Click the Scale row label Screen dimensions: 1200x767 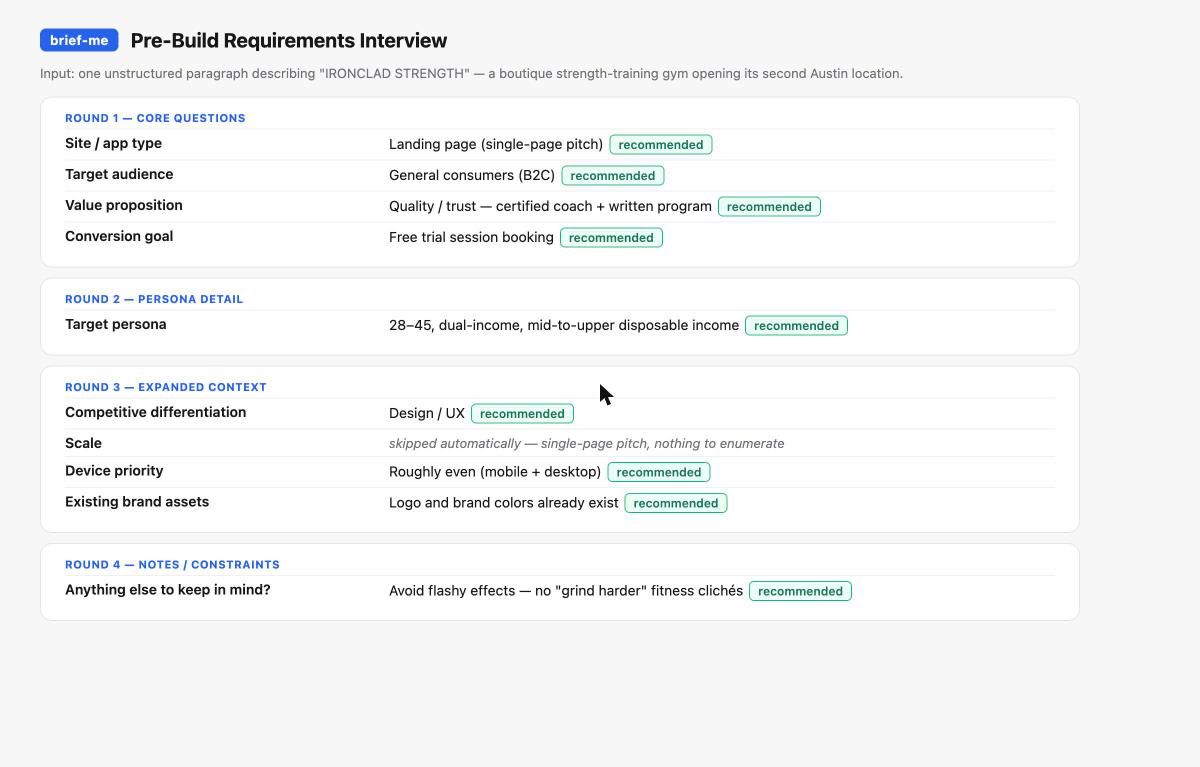pos(83,443)
